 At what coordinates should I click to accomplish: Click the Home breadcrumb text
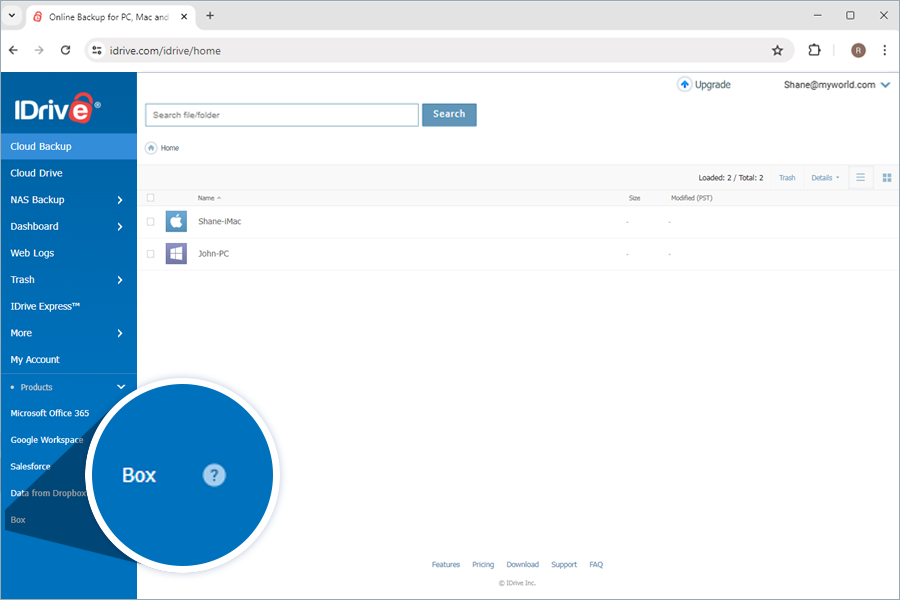click(169, 148)
